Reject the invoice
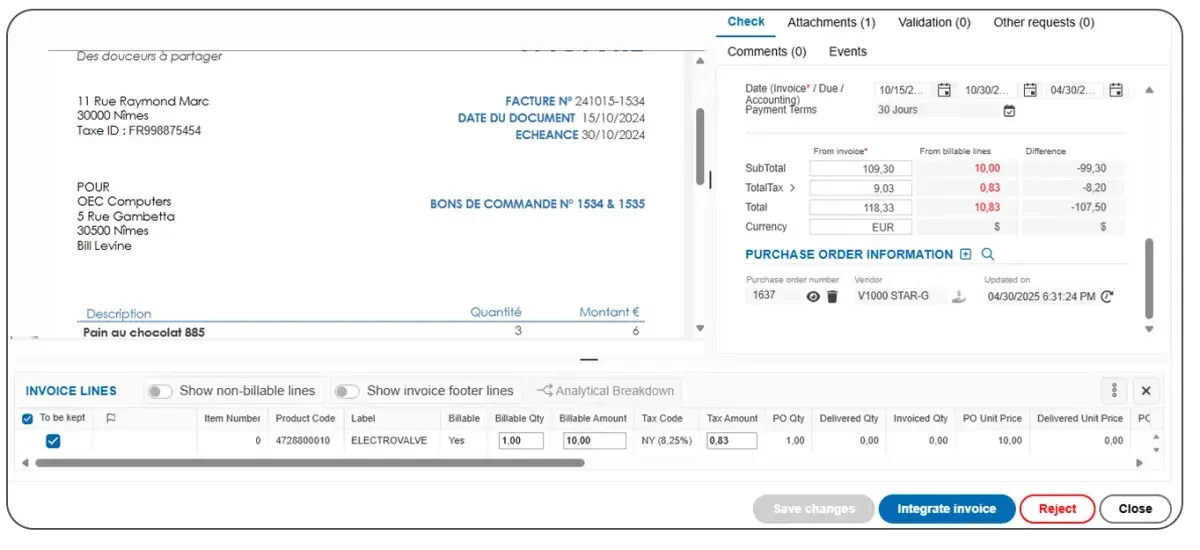The image size is (1200, 550). tap(1057, 509)
